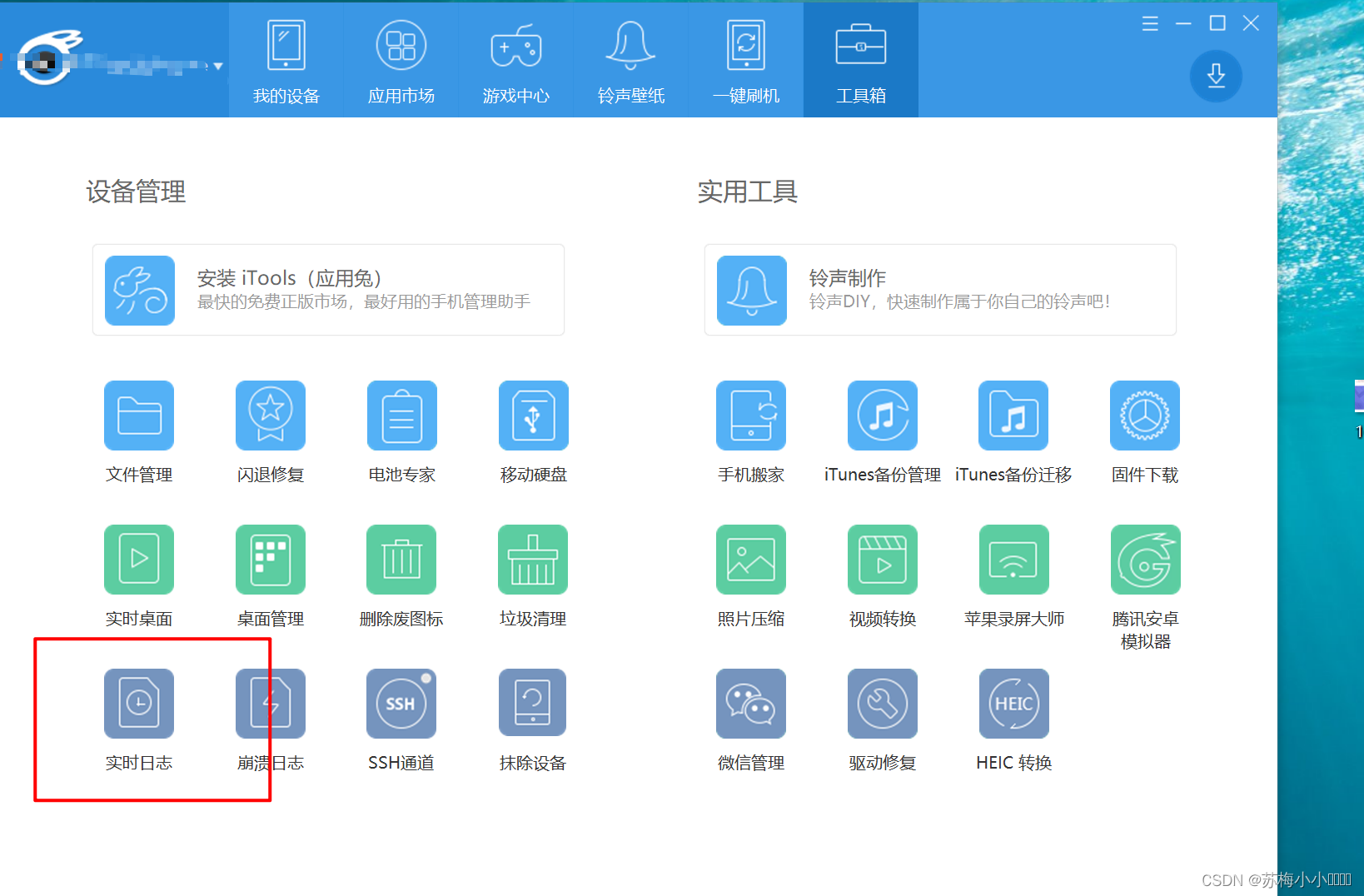
Task: Open the 文件管理 file manager tool
Action: 139,416
